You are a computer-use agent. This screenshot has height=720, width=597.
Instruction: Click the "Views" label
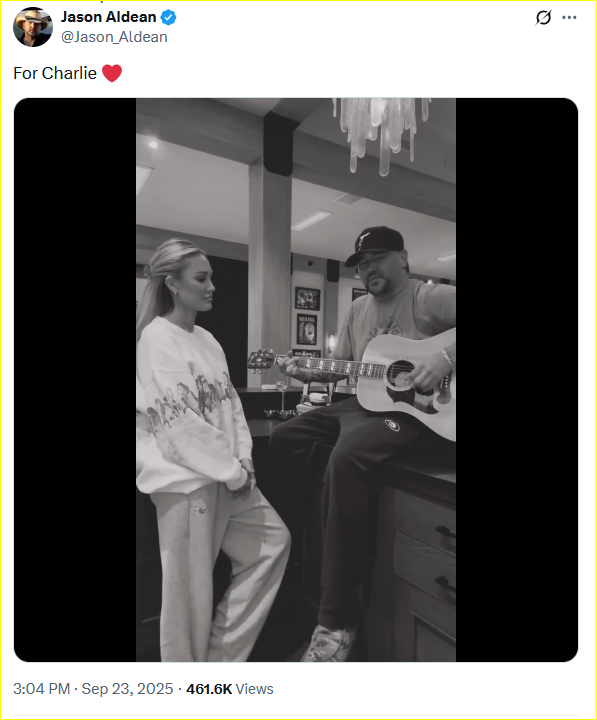click(255, 689)
